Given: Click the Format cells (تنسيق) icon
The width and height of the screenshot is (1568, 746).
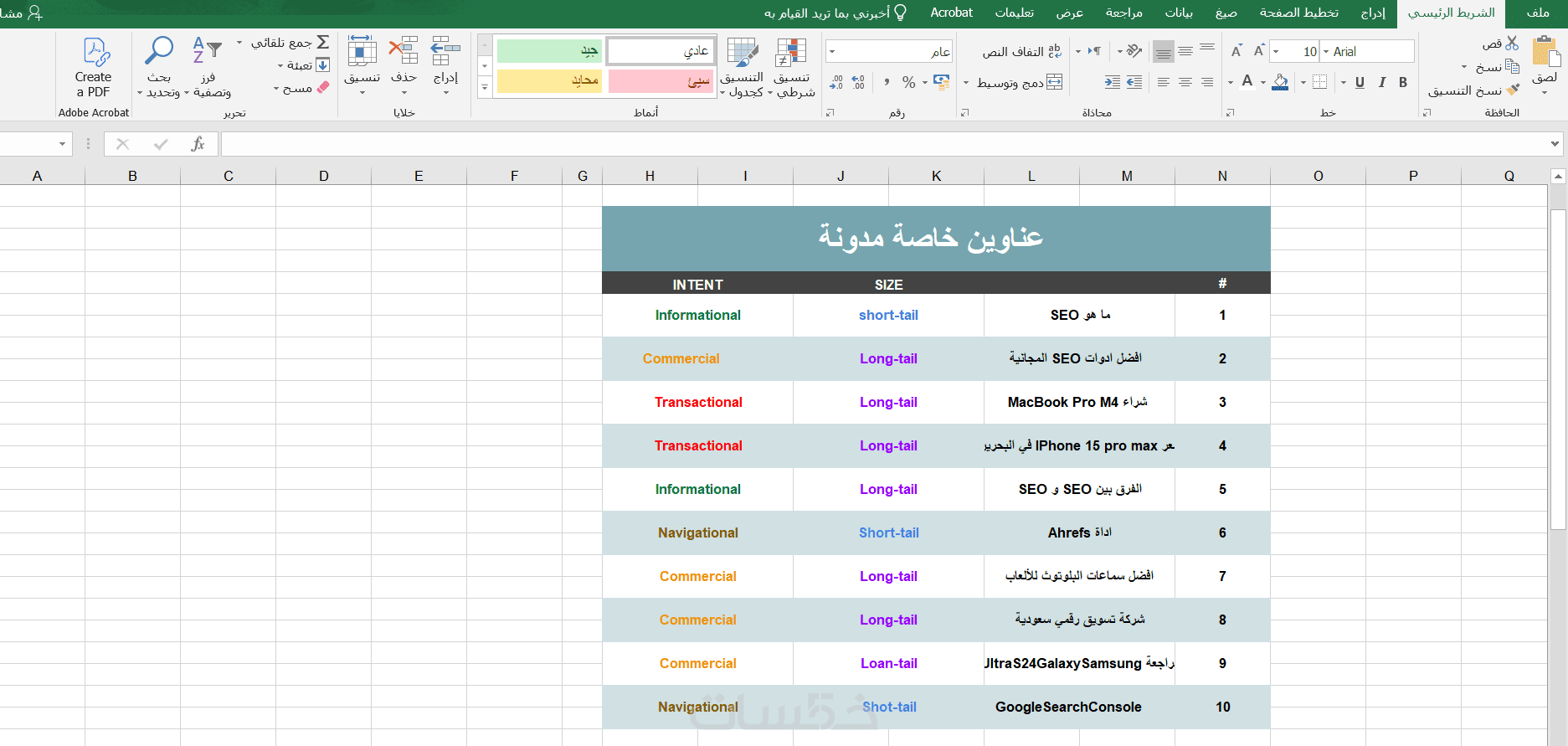Looking at the screenshot, I should (362, 50).
